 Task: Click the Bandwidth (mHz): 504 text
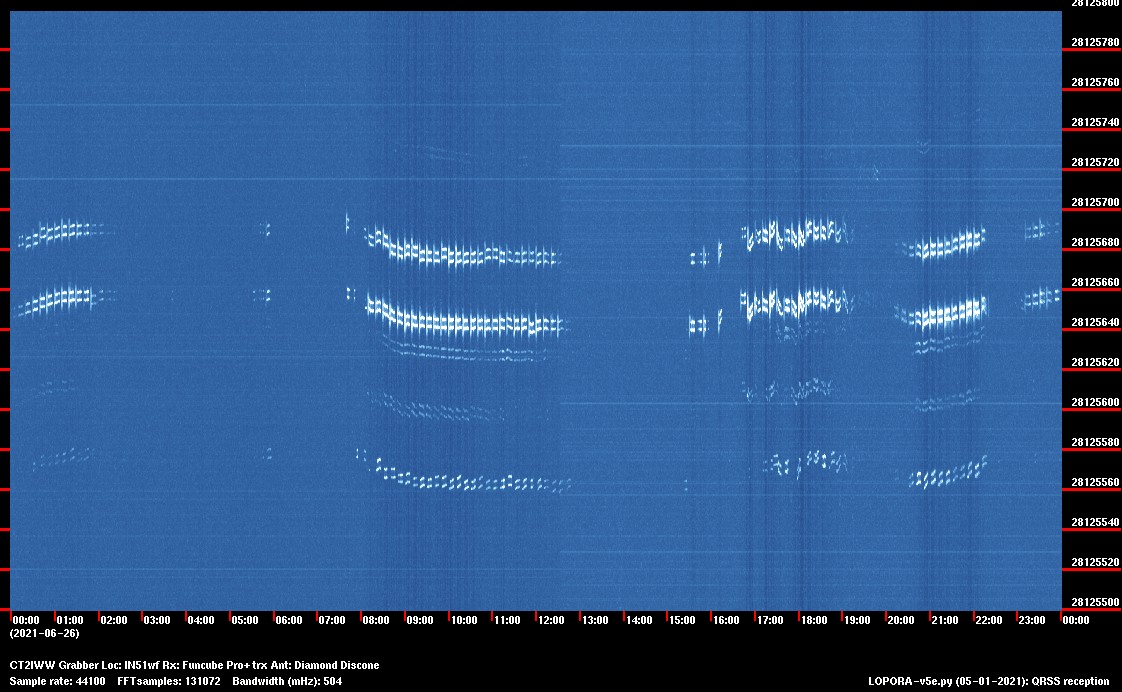(x=287, y=681)
